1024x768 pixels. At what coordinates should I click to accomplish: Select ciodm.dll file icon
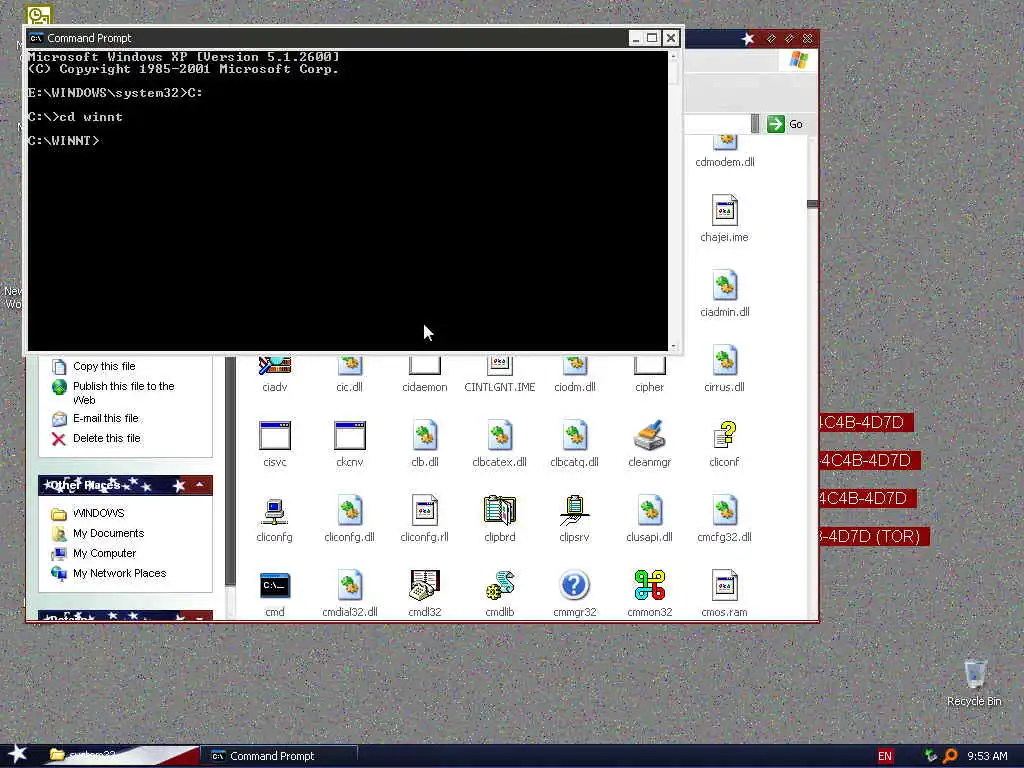coord(575,367)
